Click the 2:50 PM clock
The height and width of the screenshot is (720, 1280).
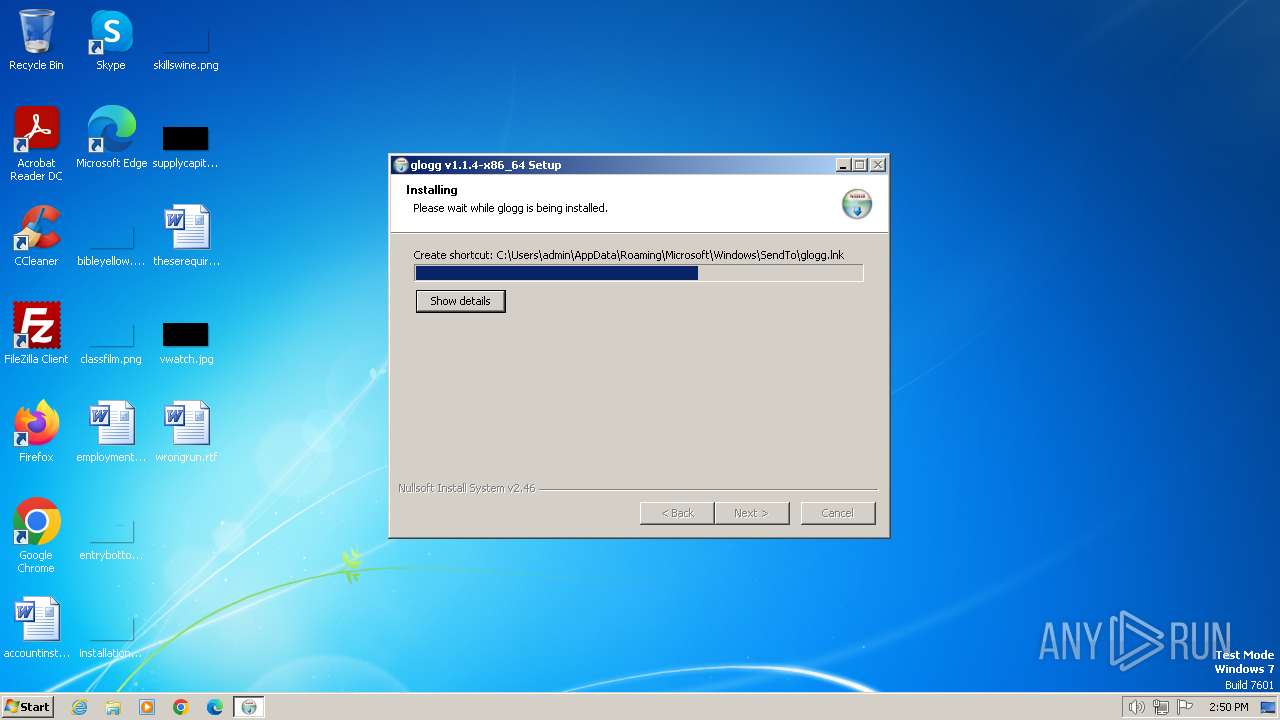pyautogui.click(x=1228, y=707)
